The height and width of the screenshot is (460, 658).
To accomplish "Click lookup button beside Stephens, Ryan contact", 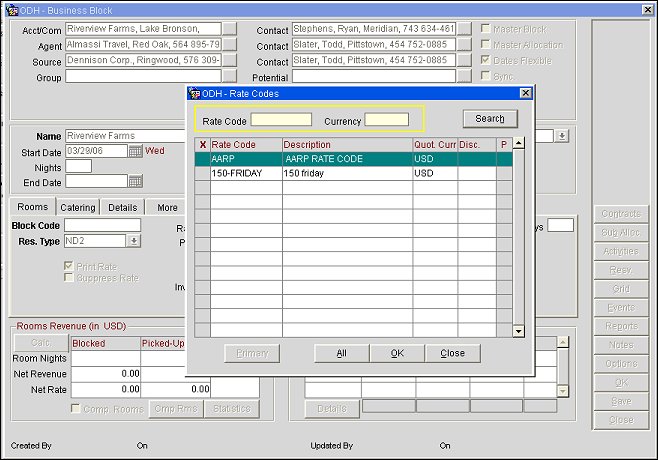I will click(x=464, y=30).
